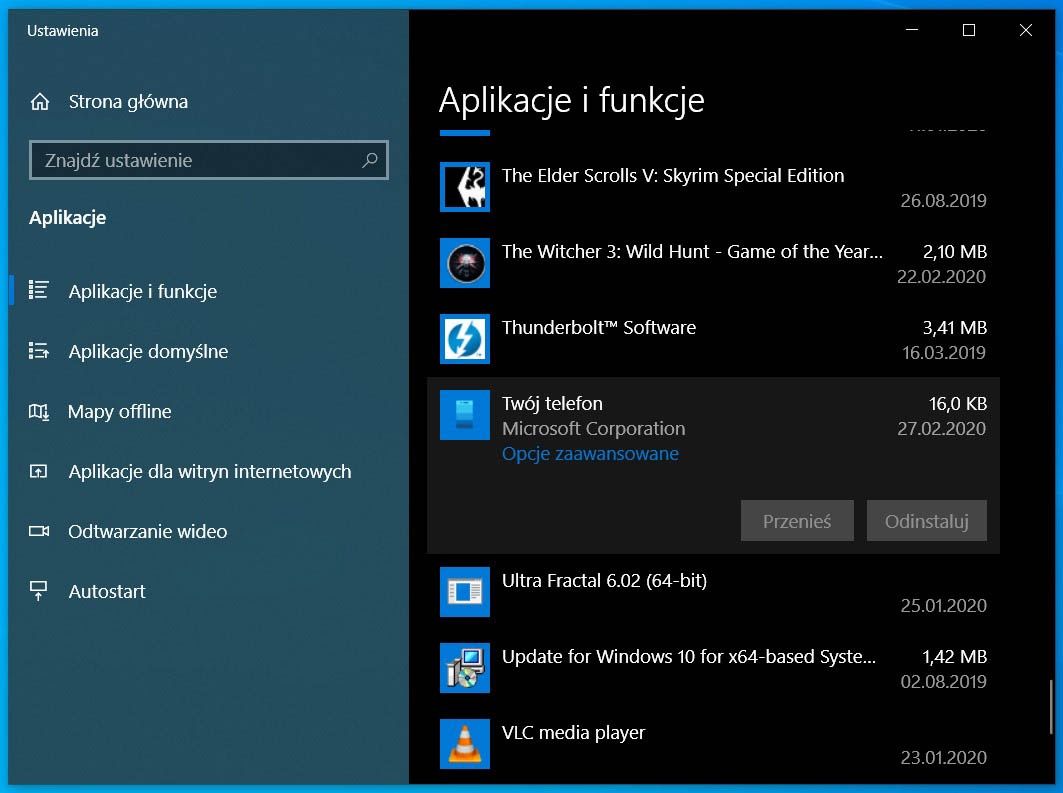
Task: Click the date 26.08.2019 for Skyrim
Action: point(944,201)
